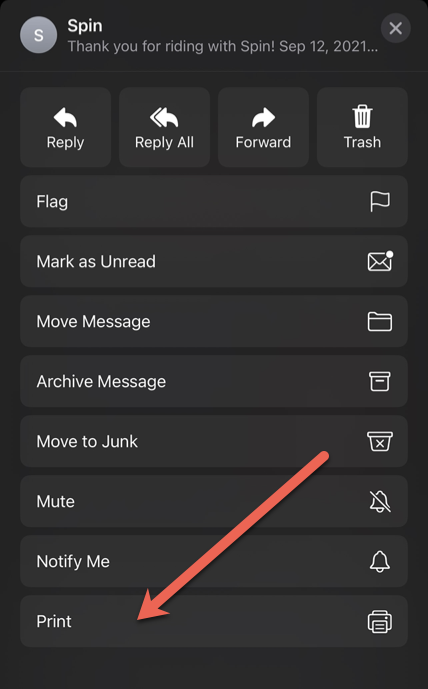Click the envelope unread icon
The width and height of the screenshot is (428, 689).
coord(380,261)
